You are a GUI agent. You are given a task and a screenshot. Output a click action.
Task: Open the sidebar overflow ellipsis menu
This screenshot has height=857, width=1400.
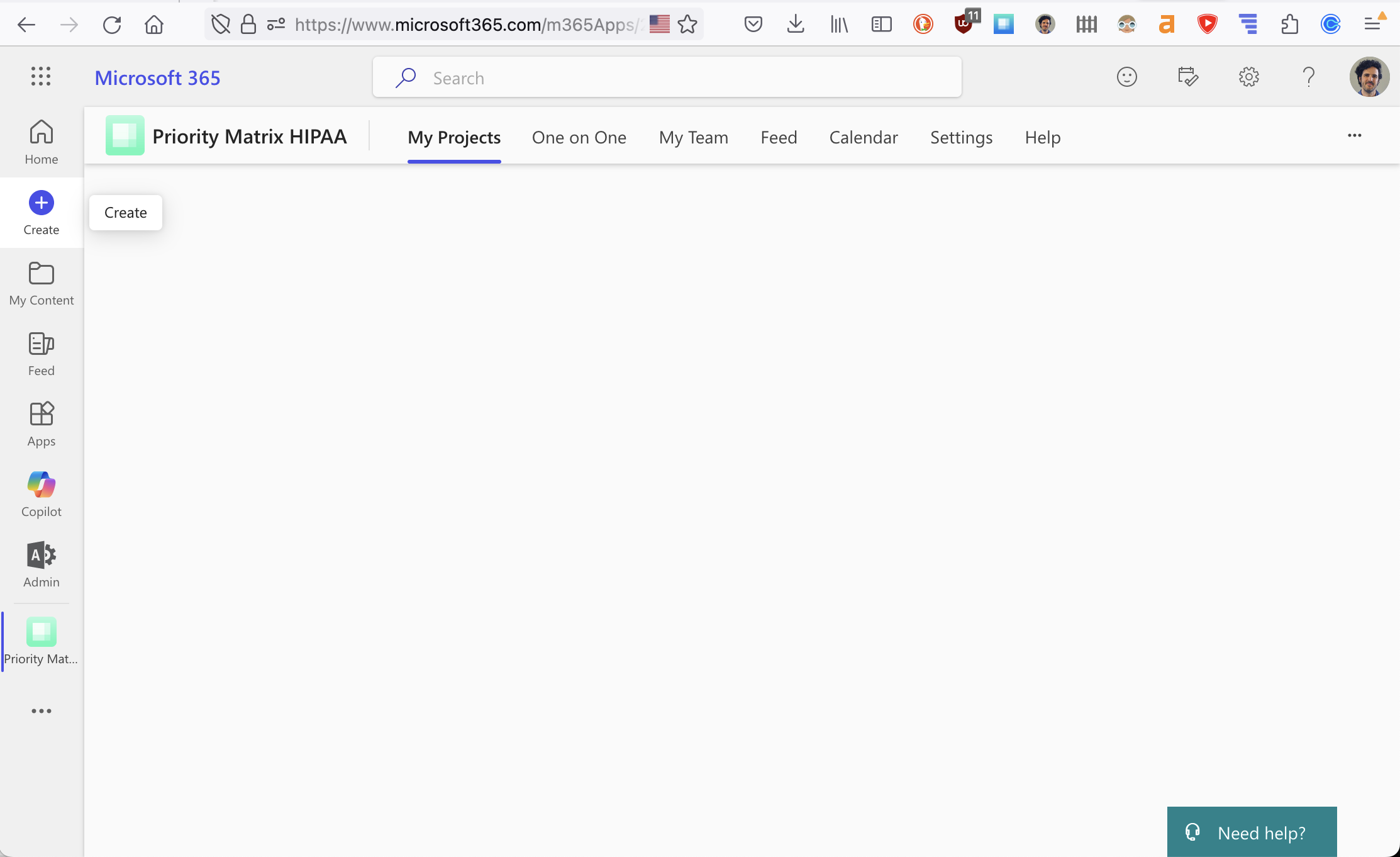pyautogui.click(x=41, y=711)
